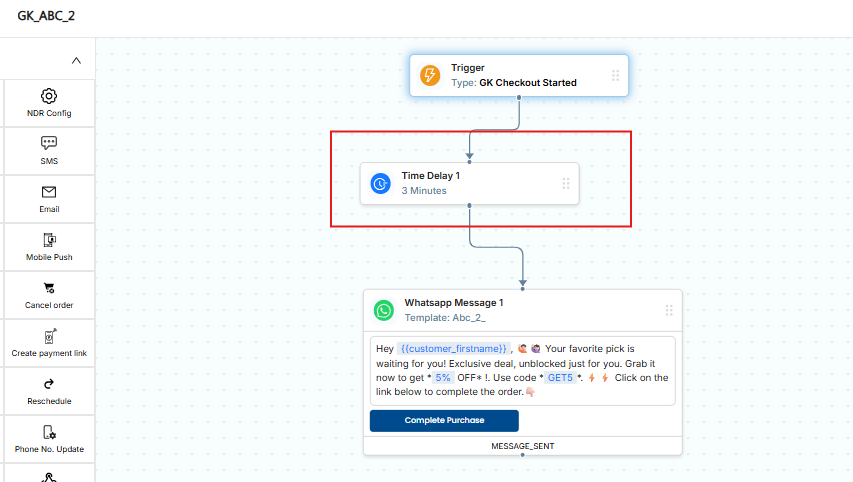This screenshot has width=853, height=482.
Task: Click the GK Checkout Started trigger type
Action: coord(528,83)
